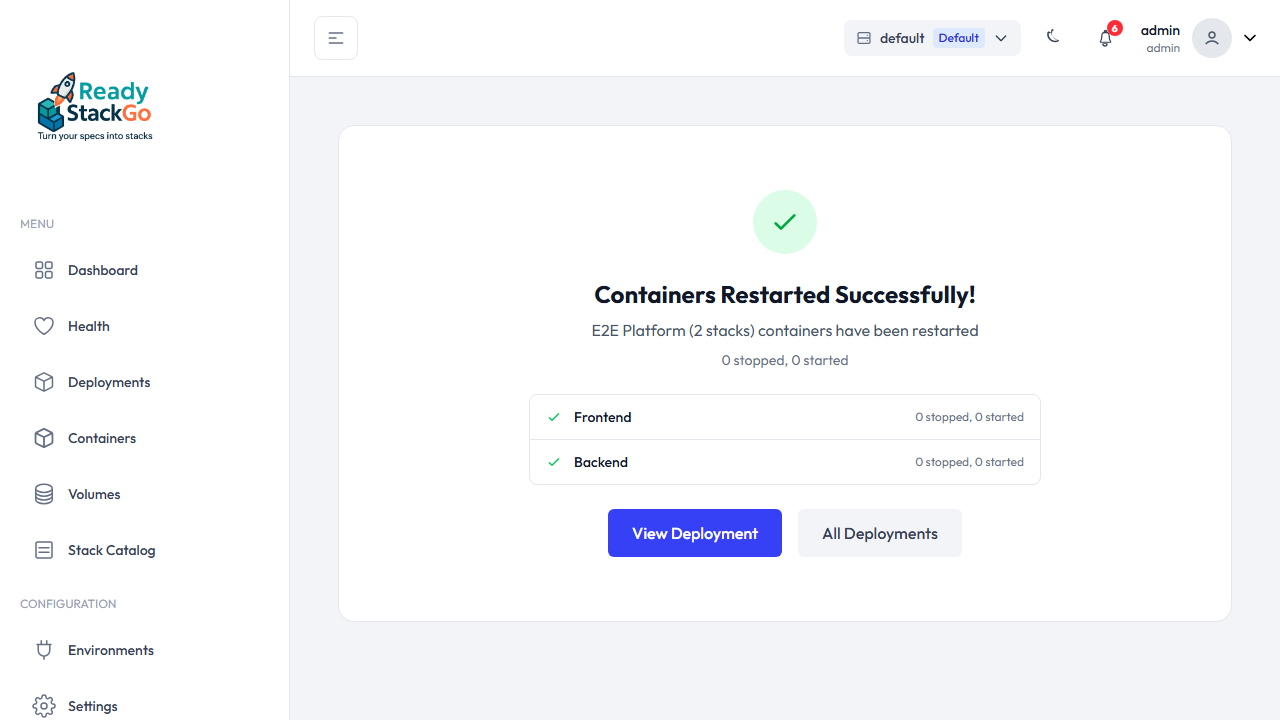Image resolution: width=1280 pixels, height=720 pixels.
Task: Click the Settings gear icon
Action: (x=44, y=706)
